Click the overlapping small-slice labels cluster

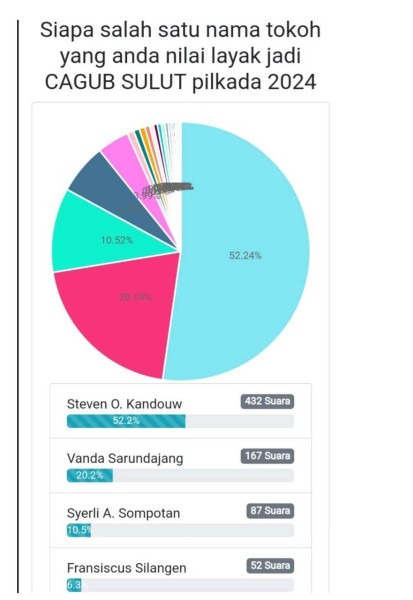[x=167, y=189]
